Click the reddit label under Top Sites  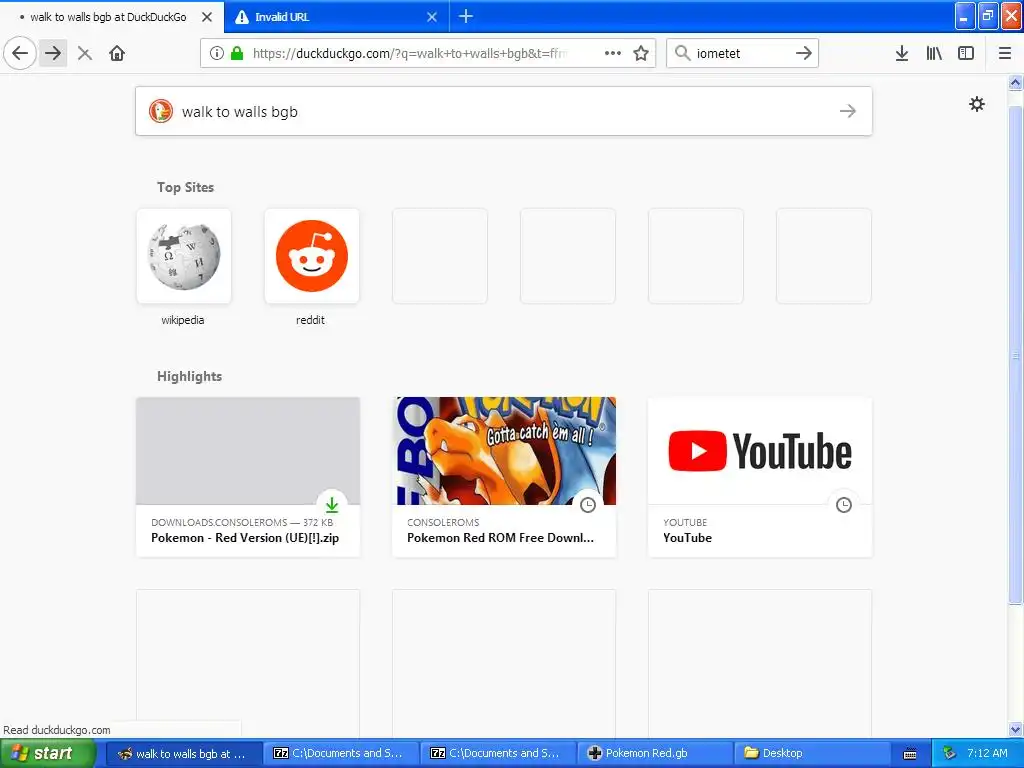pos(310,320)
